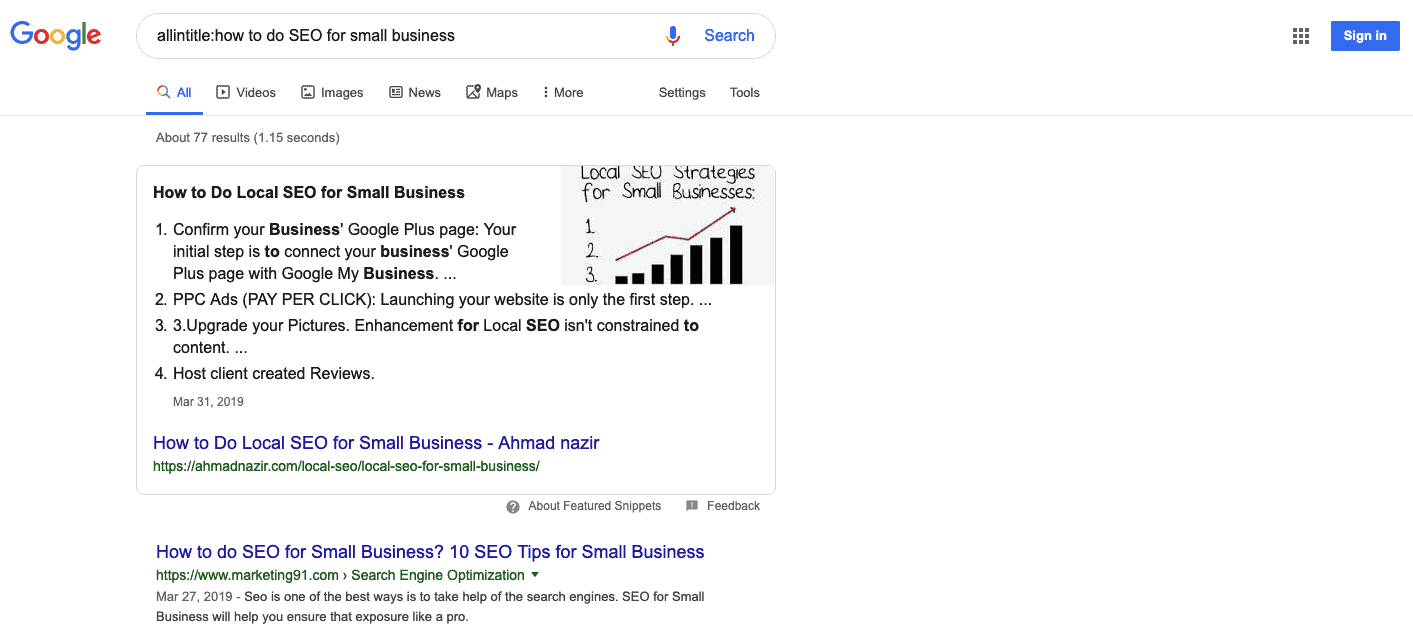Click the blue Search button

click(x=729, y=35)
